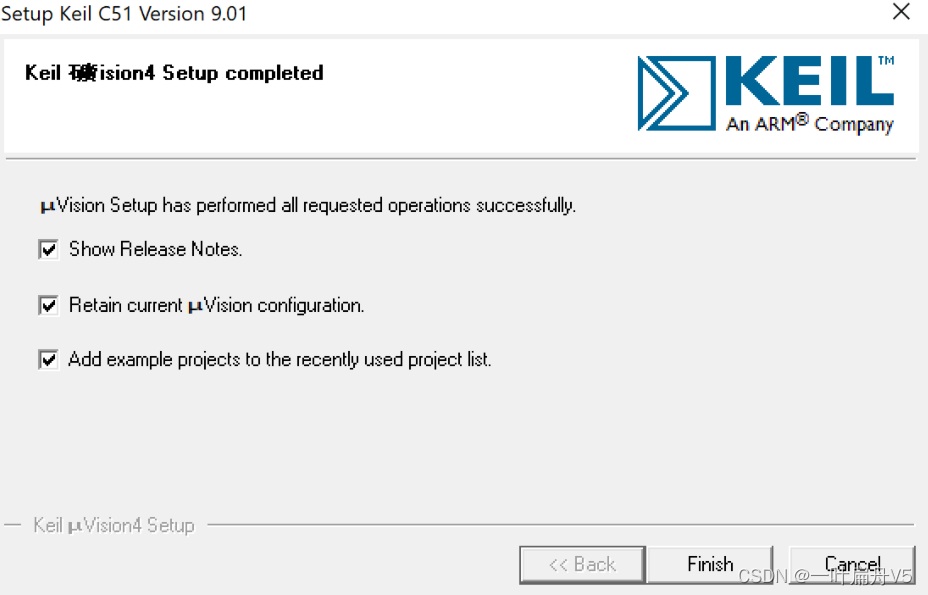Click the KEIL wordmark in the header
This screenshot has width=928, height=595.
pos(809,81)
